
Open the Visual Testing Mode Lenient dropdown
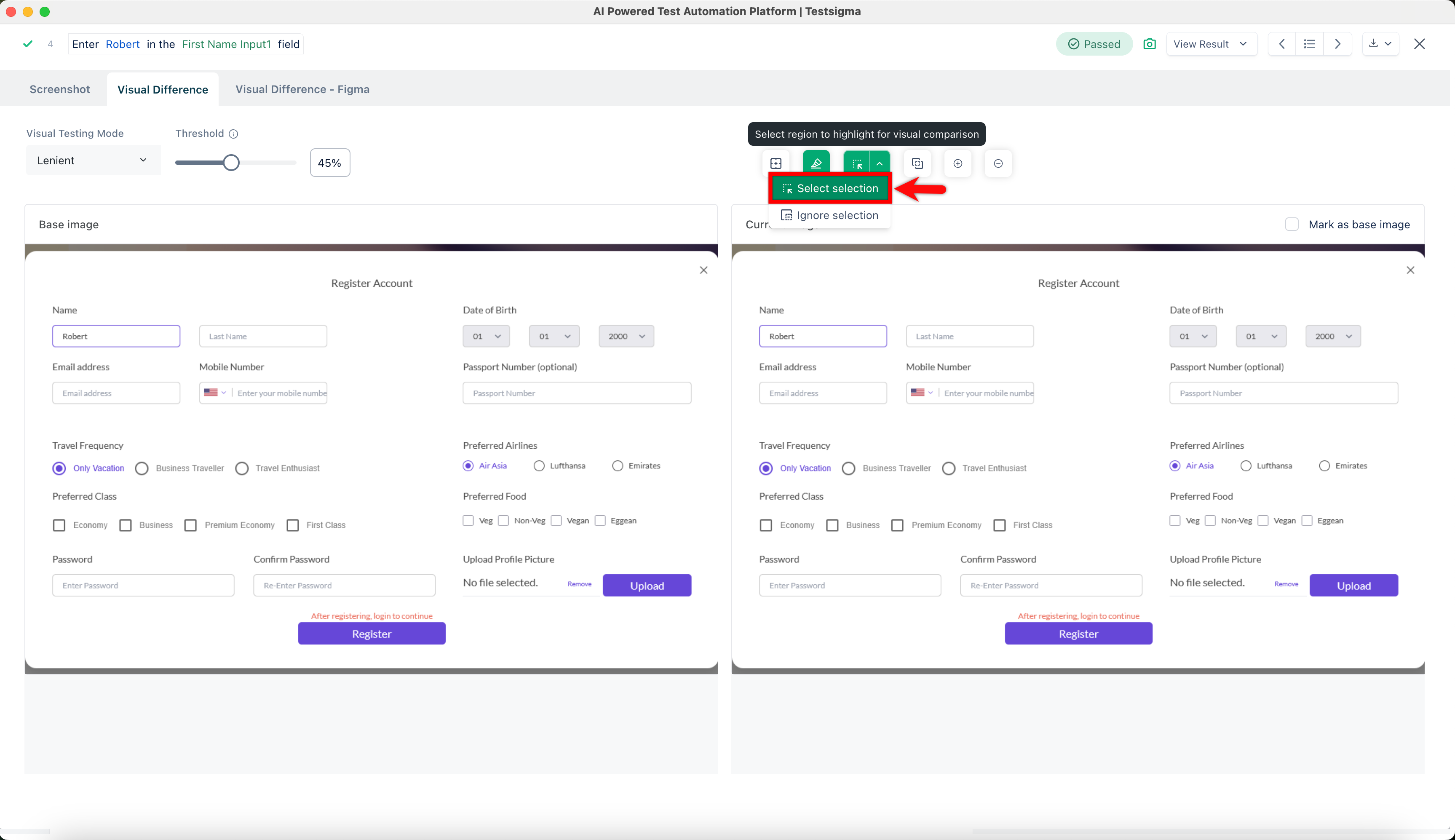[x=93, y=161]
